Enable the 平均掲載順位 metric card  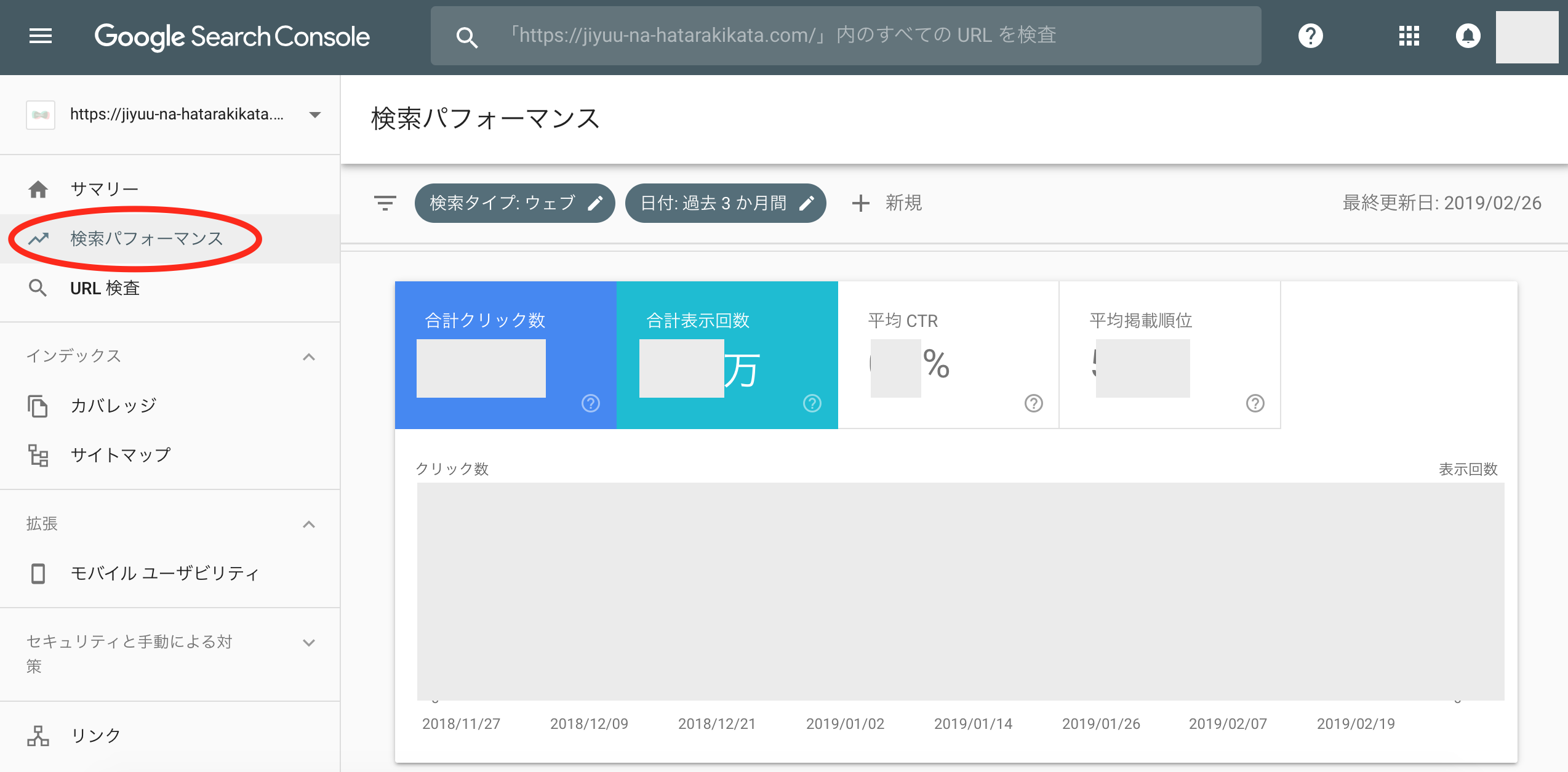1170,355
